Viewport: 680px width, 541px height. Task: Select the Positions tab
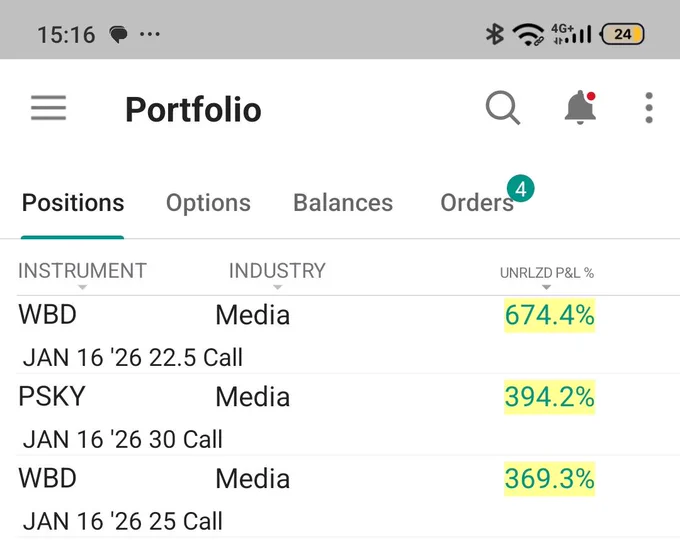tap(73, 203)
